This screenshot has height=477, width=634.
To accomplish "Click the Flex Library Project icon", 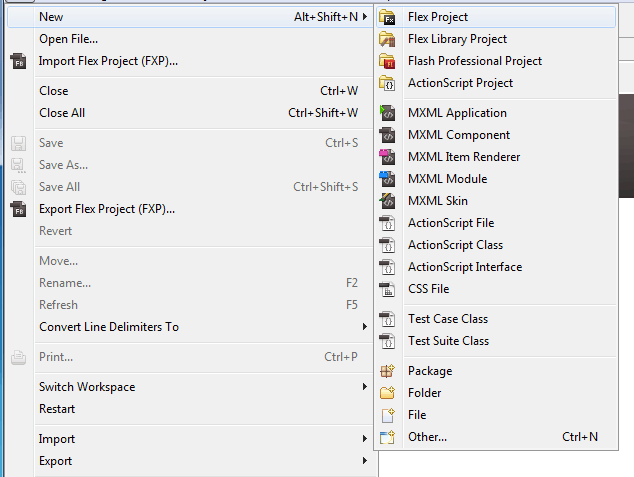I will (x=387, y=39).
